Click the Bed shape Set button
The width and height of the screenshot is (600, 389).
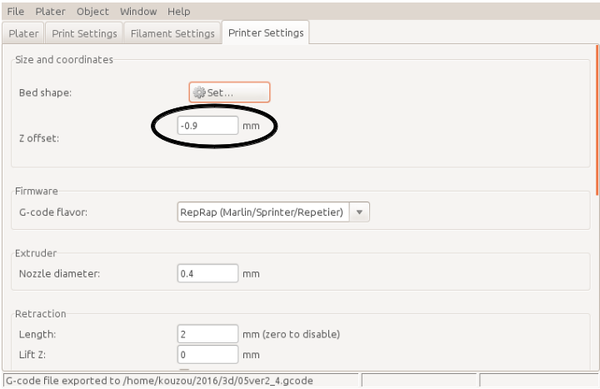coord(229,92)
